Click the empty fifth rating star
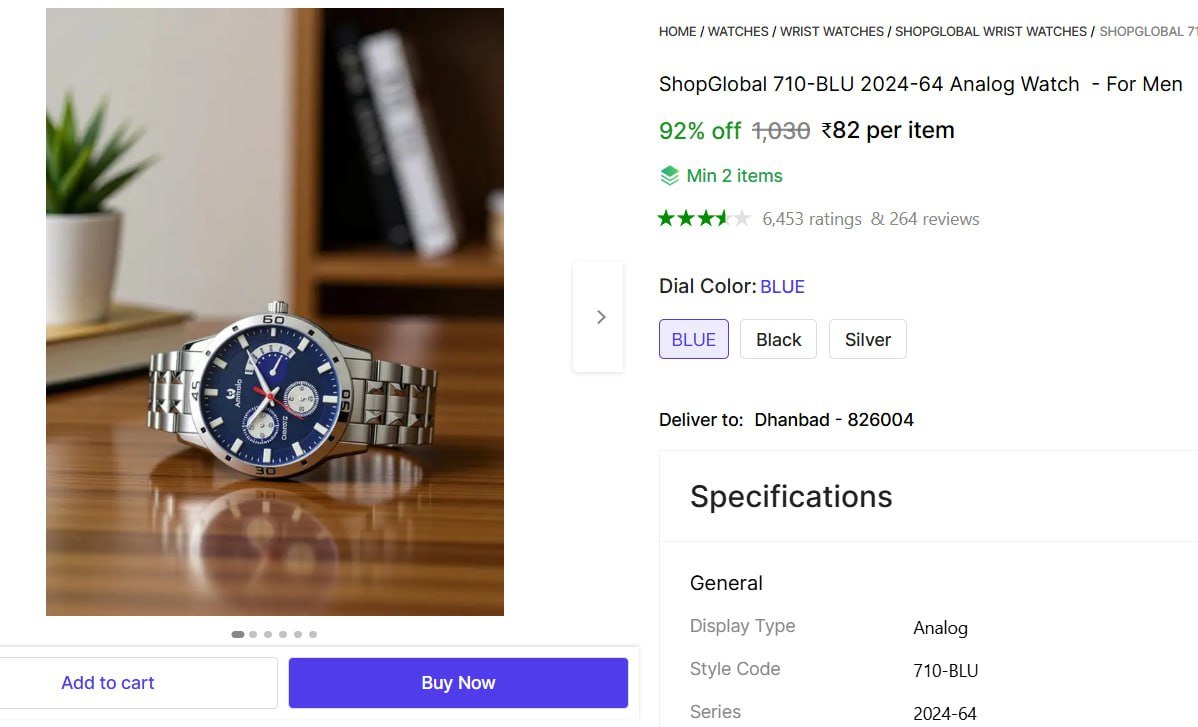1198x727 pixels. 742,217
